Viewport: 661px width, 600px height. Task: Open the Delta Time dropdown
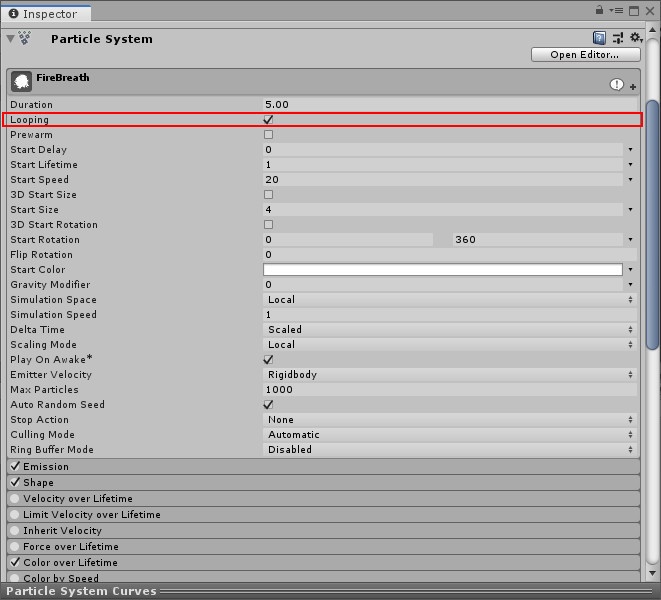coord(450,329)
